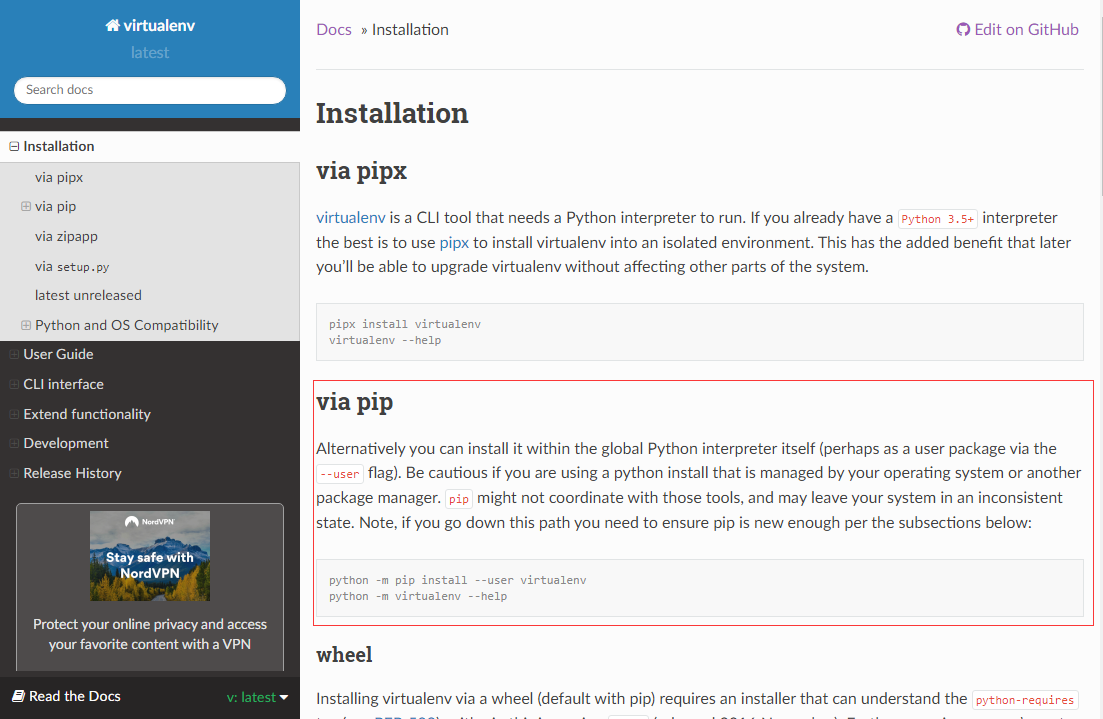This screenshot has width=1103, height=719.
Task: Click the Search docs field
Action: 150,90
